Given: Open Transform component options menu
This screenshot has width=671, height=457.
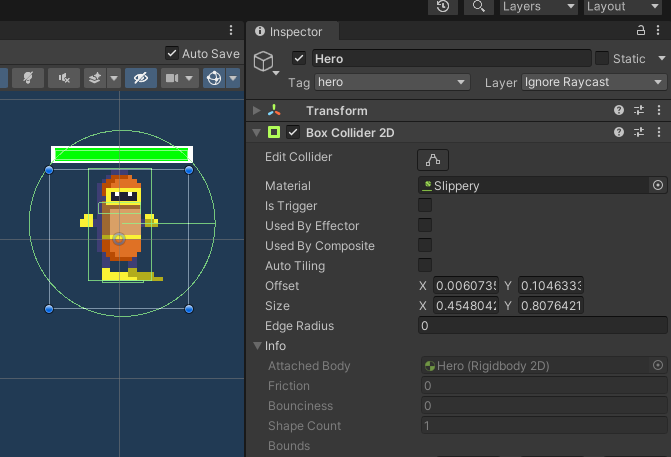Looking at the screenshot, I should coord(659,110).
